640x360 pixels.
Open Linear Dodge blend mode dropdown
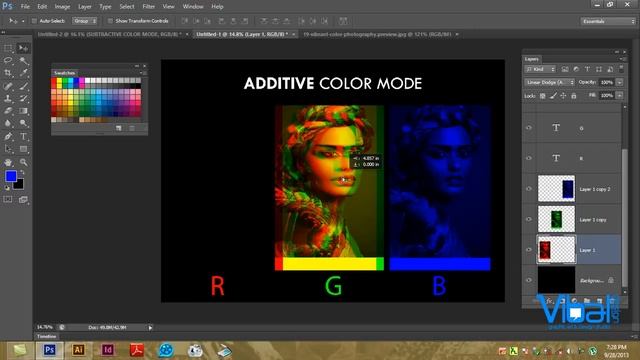pos(549,82)
